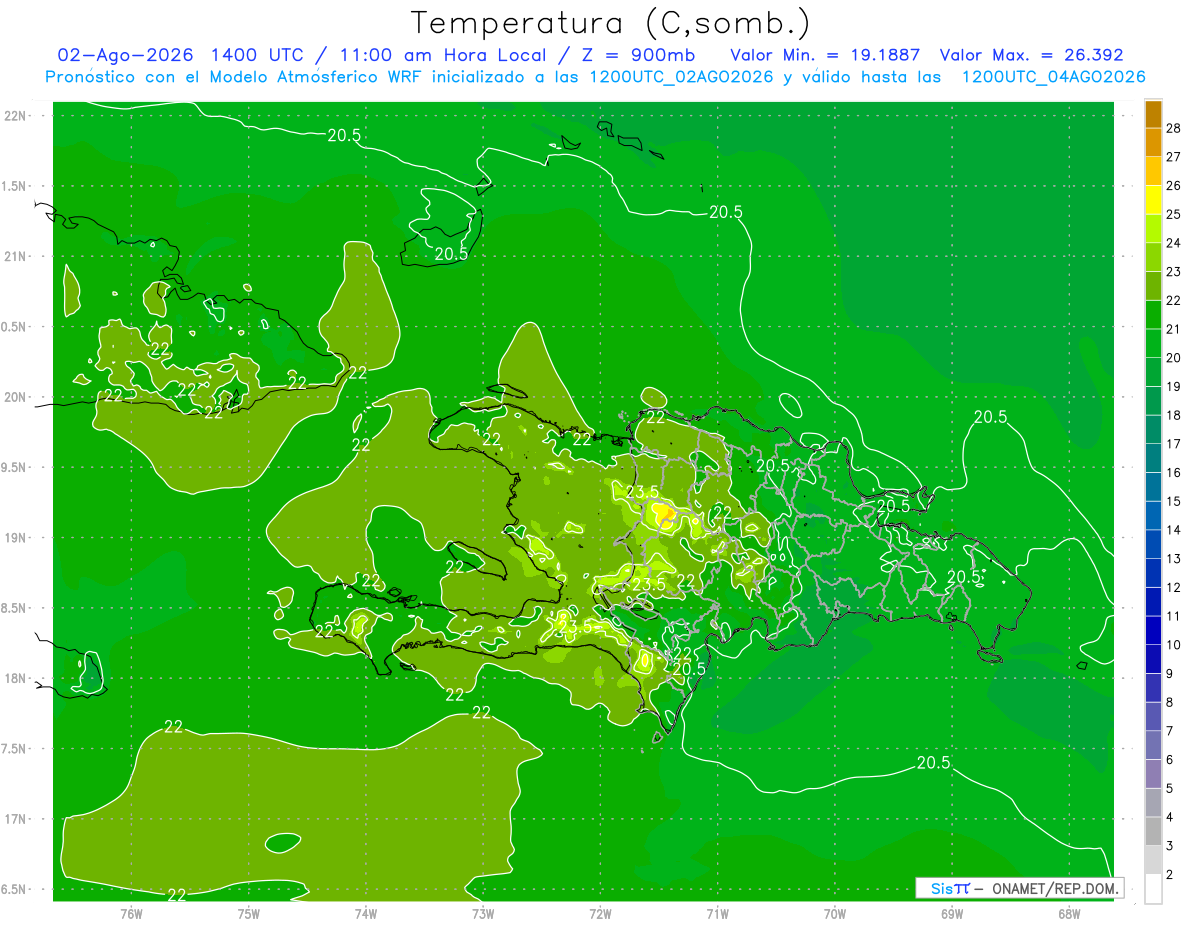Click legend value "28"
This screenshot has height=927, width=1200.
[1174, 128]
